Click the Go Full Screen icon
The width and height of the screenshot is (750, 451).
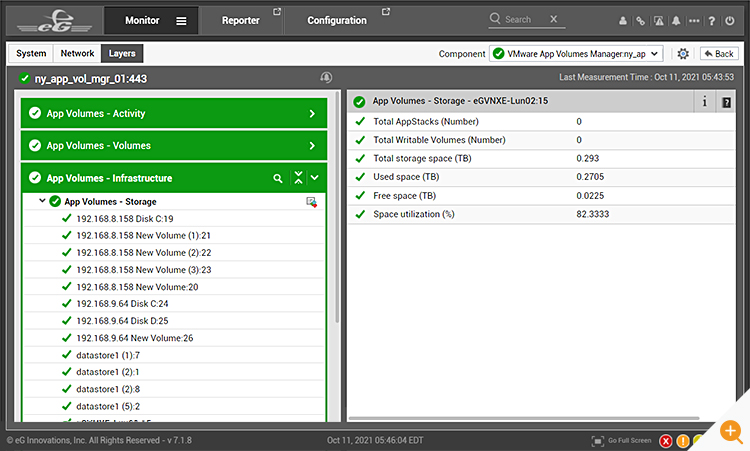coord(597,441)
